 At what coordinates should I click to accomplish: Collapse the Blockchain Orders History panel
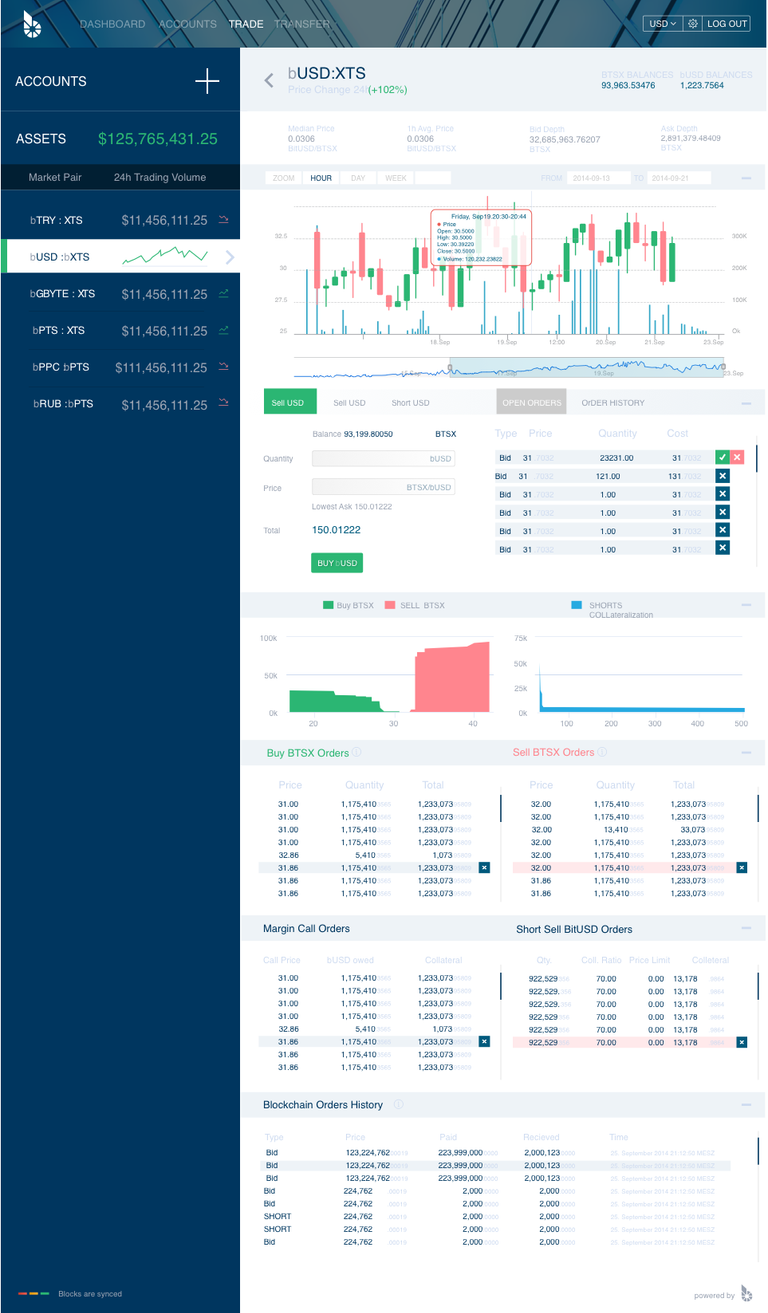point(747,1104)
